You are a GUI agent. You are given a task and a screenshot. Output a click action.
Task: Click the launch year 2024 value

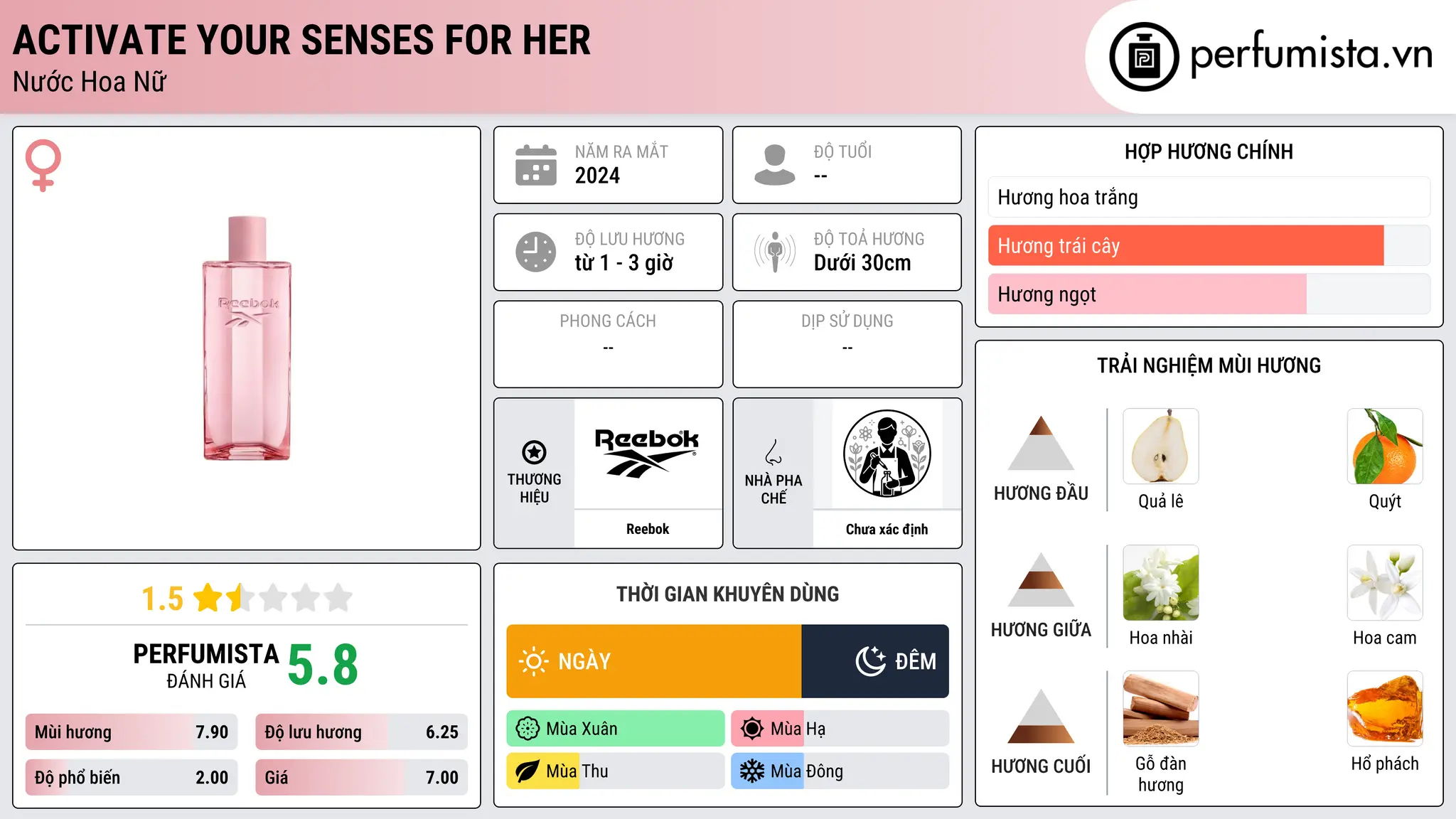pos(597,176)
